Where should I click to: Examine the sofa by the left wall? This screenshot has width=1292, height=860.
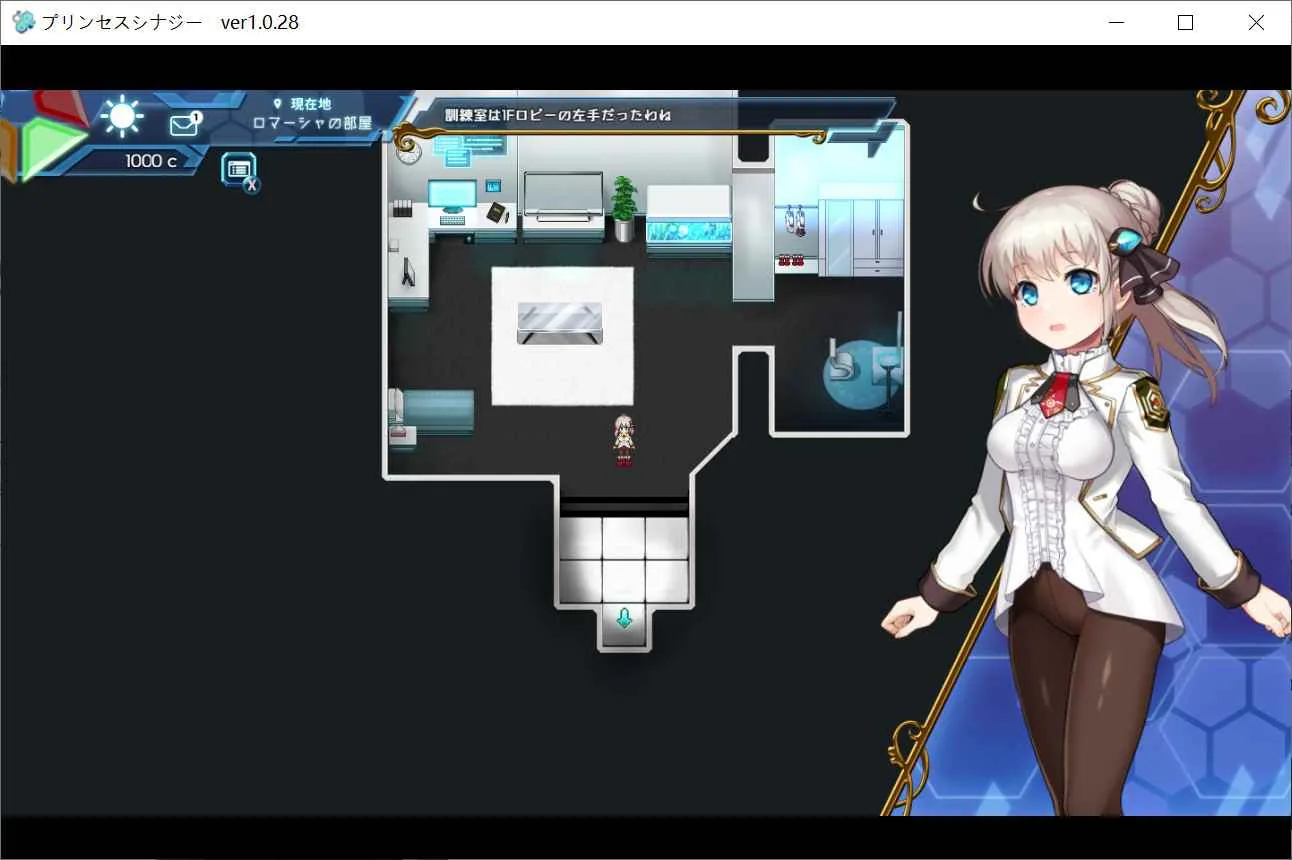(432, 411)
